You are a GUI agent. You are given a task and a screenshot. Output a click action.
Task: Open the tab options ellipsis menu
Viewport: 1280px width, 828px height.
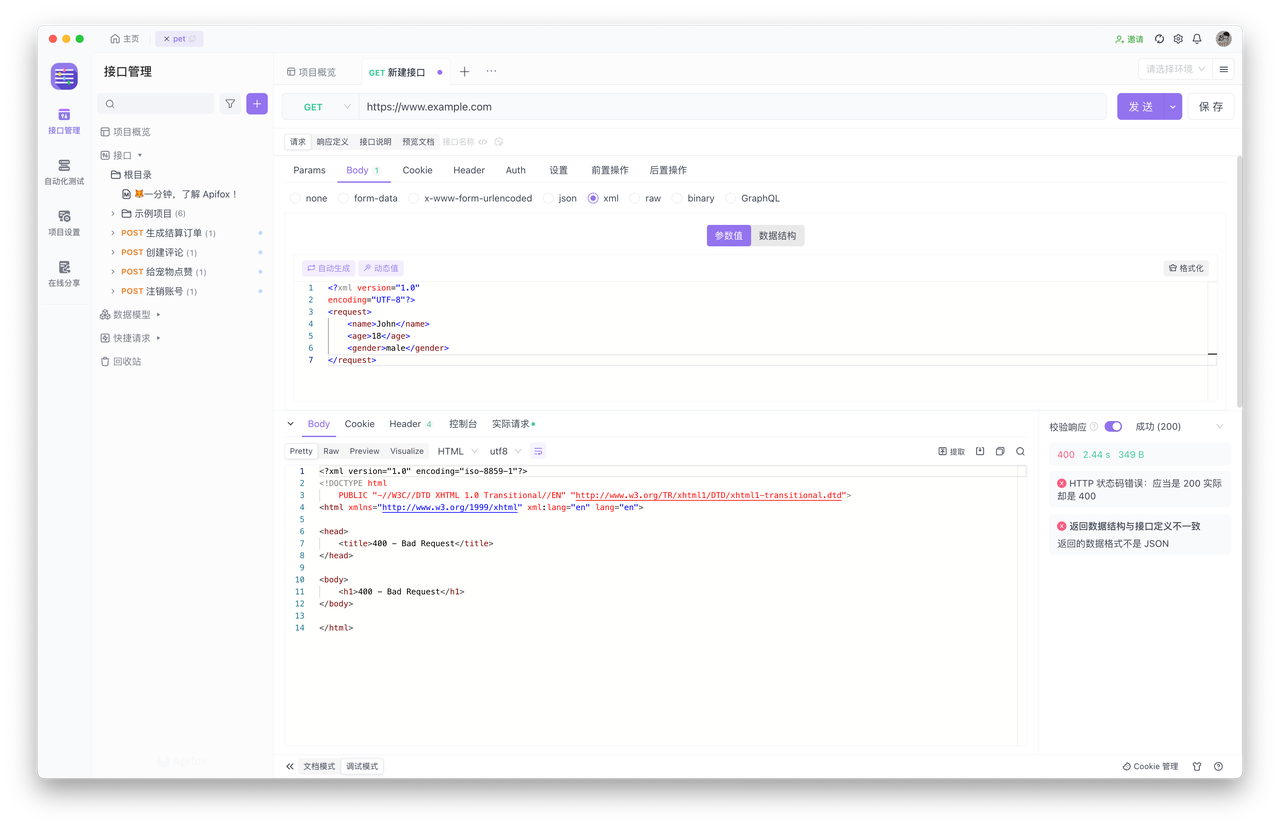[491, 72]
